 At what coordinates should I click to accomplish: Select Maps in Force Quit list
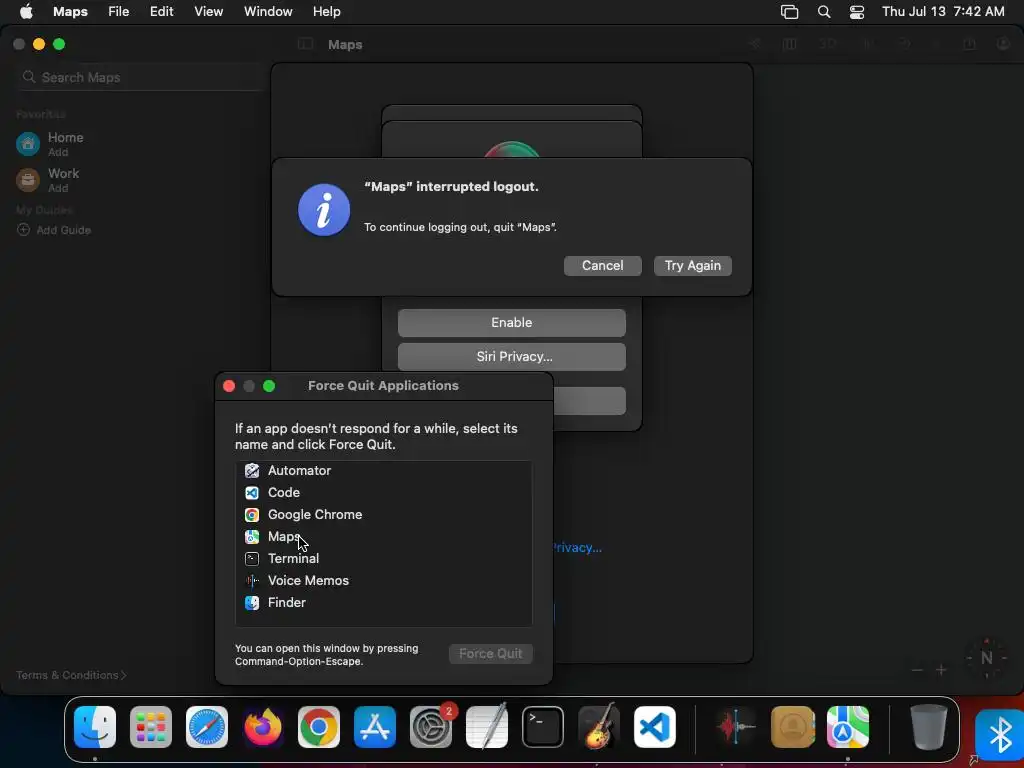(383, 536)
